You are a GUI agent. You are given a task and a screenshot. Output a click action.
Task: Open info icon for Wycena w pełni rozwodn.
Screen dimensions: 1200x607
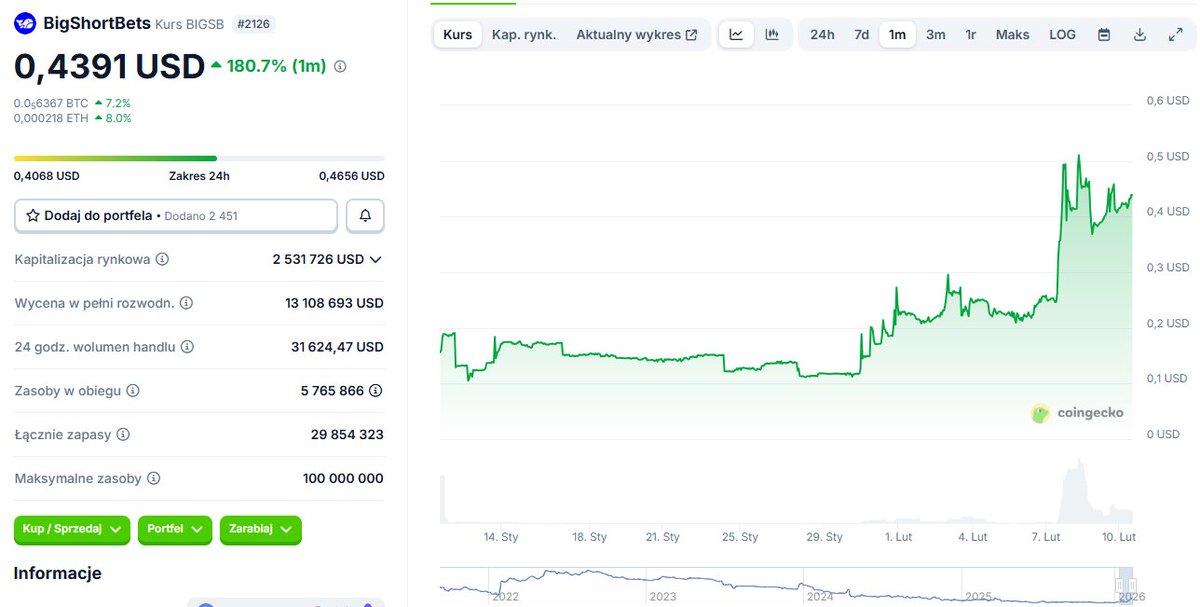coord(186,303)
